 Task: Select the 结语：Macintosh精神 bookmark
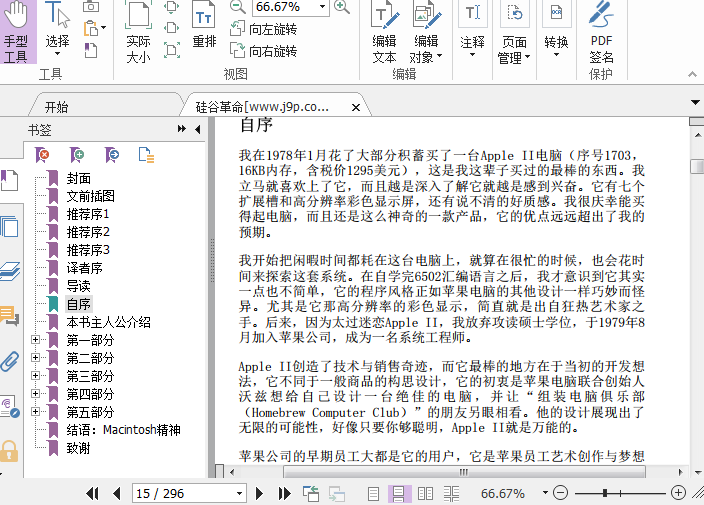pyautogui.click(x=123, y=430)
